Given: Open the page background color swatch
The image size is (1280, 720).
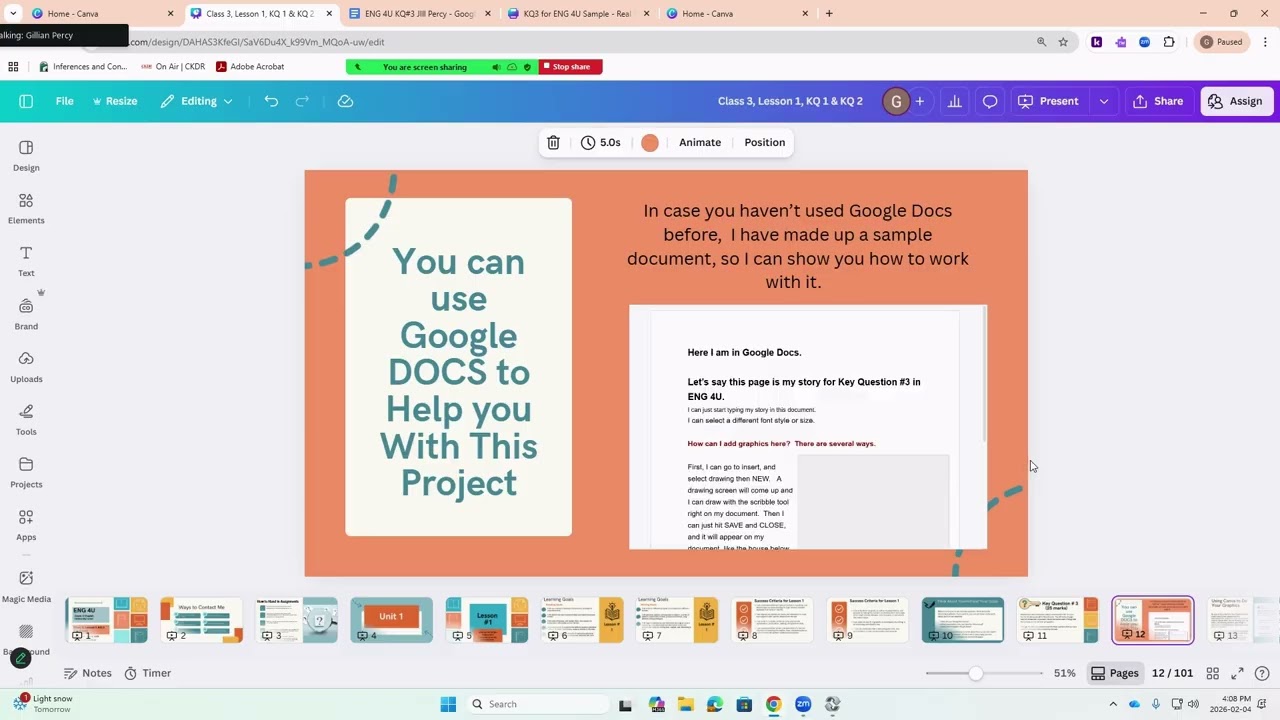Looking at the screenshot, I should coord(650,142).
